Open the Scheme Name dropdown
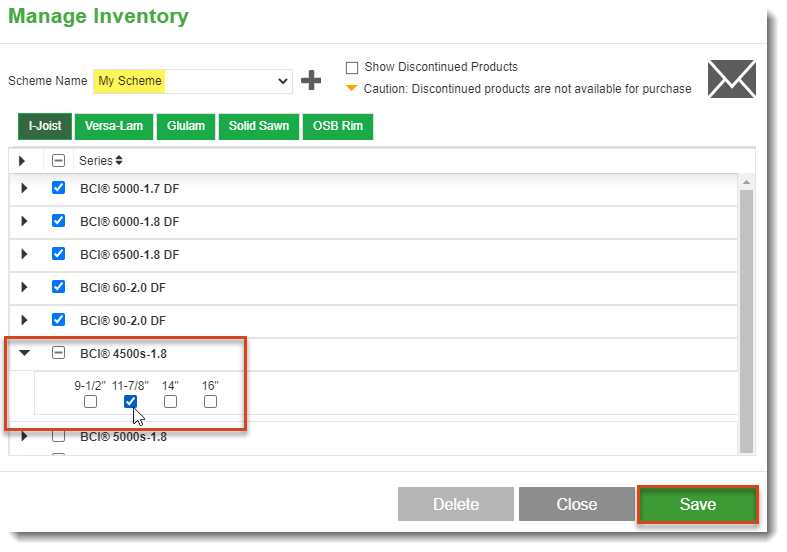Image resolution: width=787 pixels, height=552 pixels. [x=193, y=81]
